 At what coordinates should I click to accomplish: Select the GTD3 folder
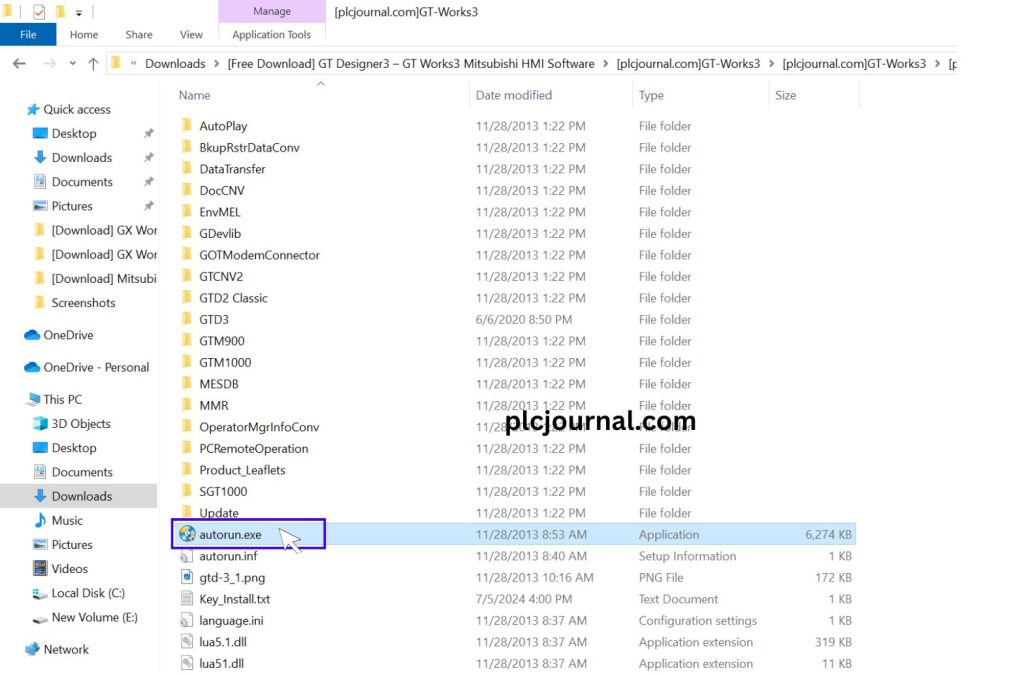214,320
